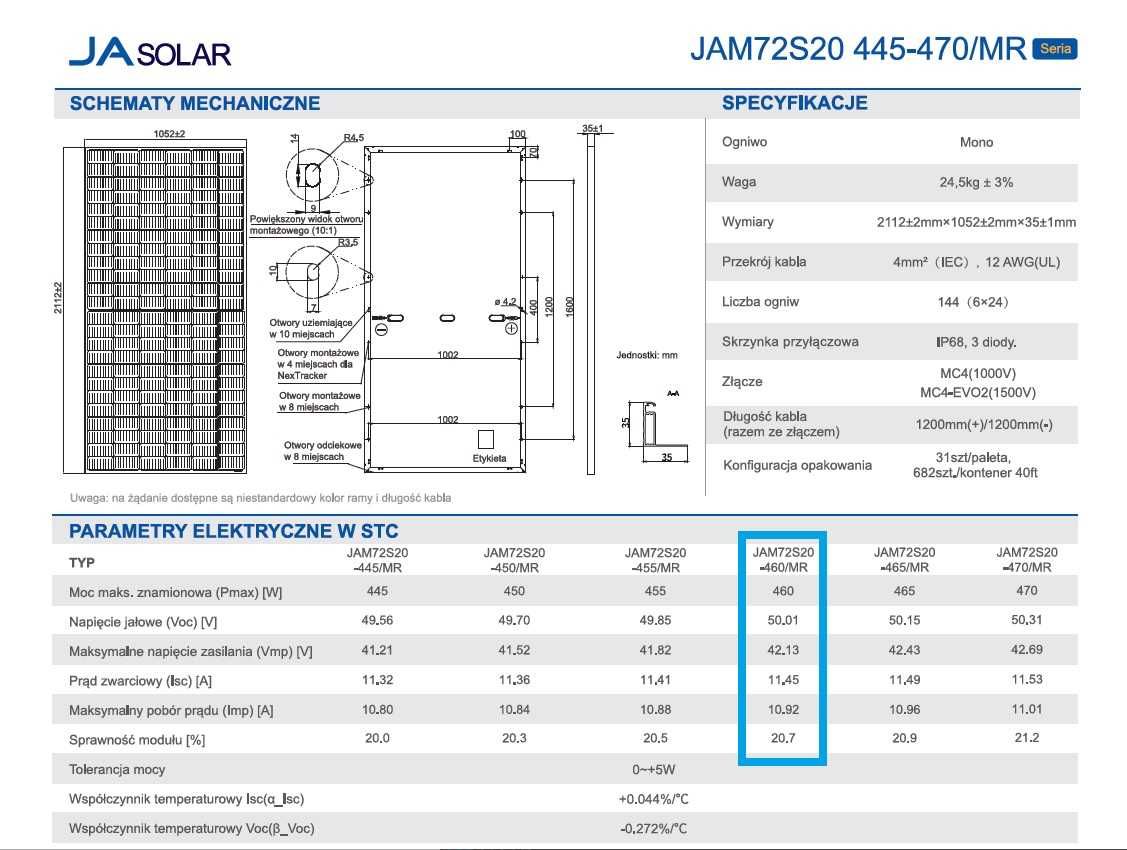Viewport: 1127px width, 850px height.
Task: Click the "1052±2" width dimension label
Action: tap(169, 134)
